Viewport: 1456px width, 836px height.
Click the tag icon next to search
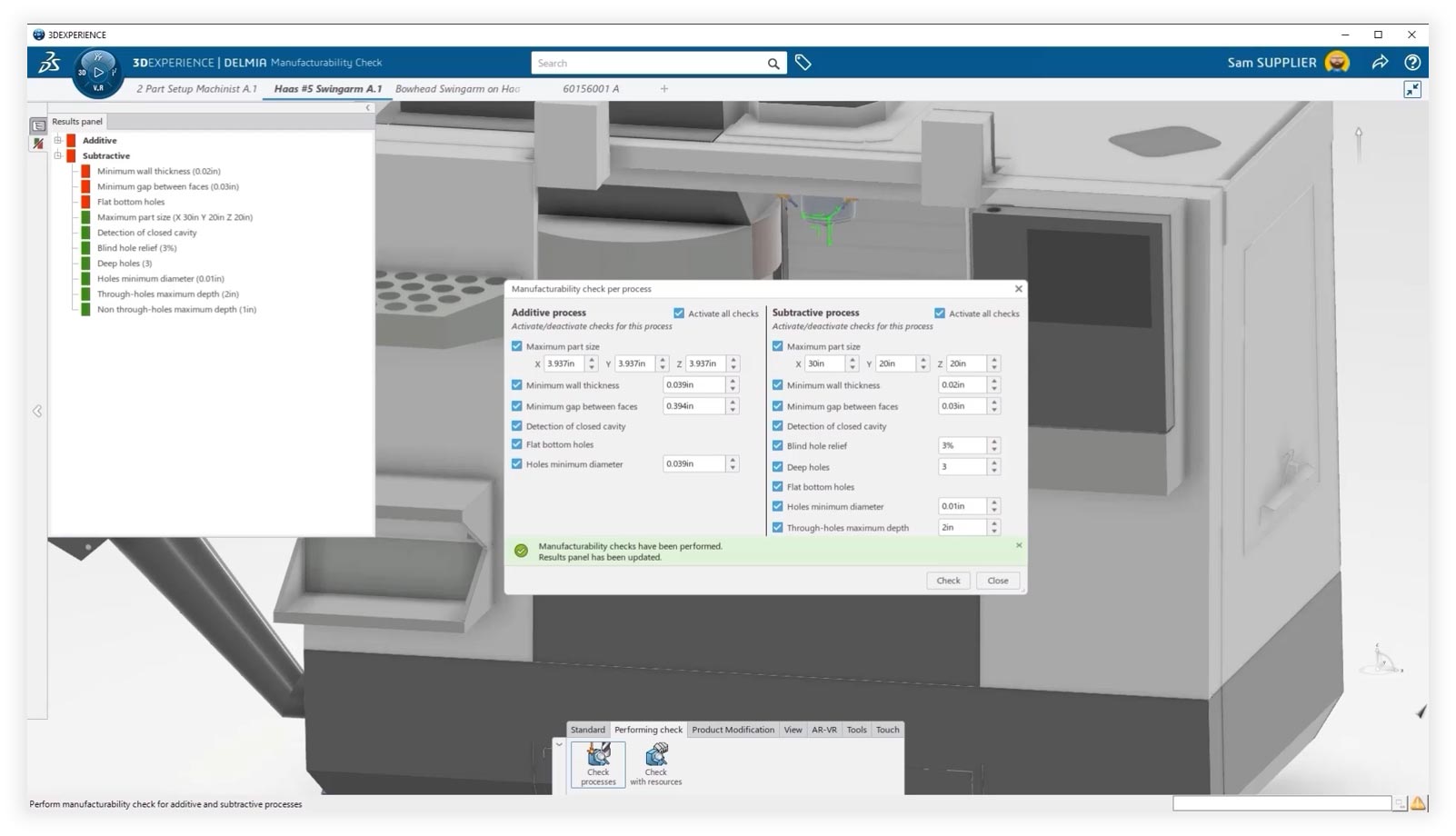pos(803,63)
